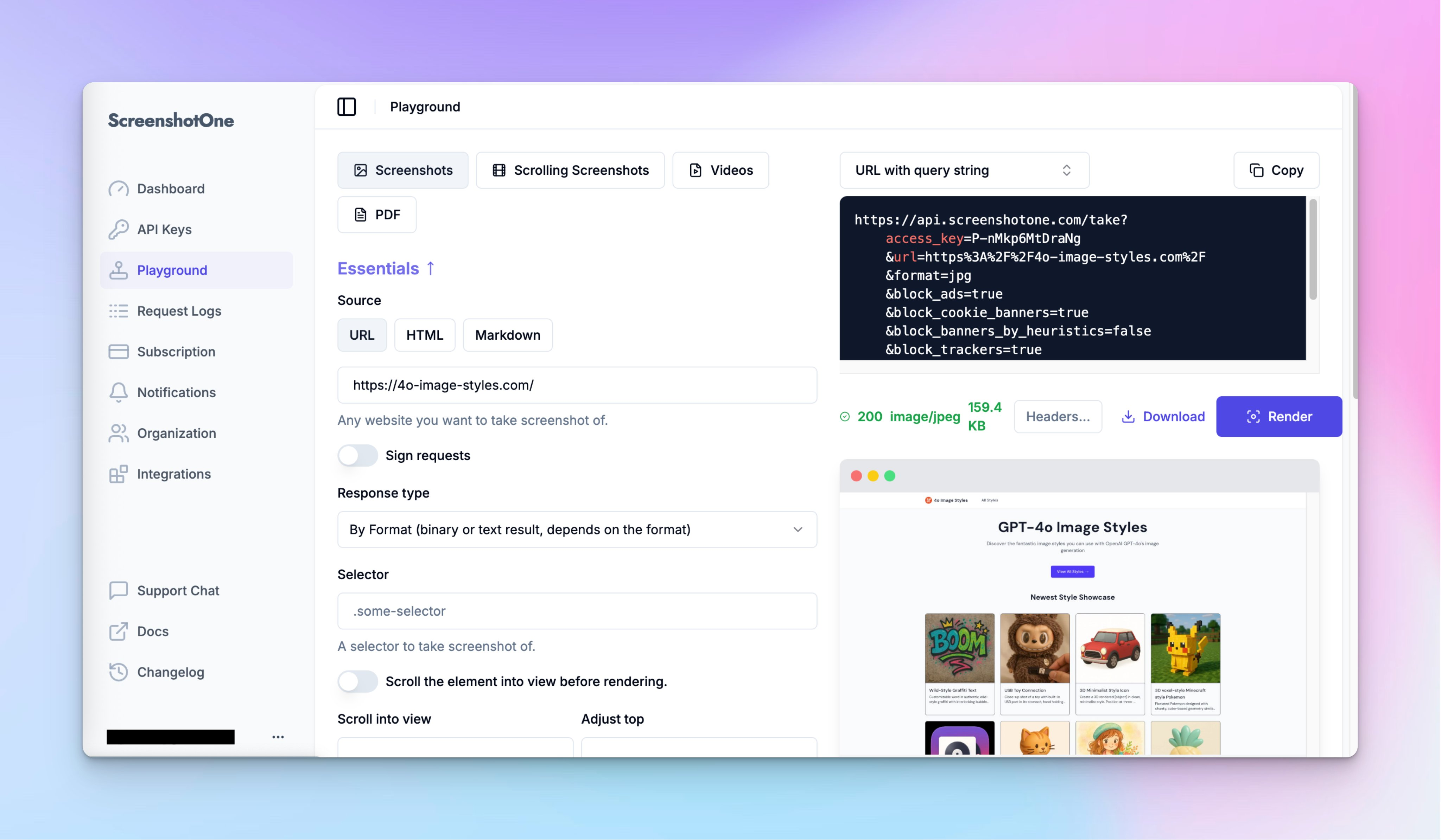Click the Download link
Screen dimensions: 1441x840
(x=1163, y=417)
